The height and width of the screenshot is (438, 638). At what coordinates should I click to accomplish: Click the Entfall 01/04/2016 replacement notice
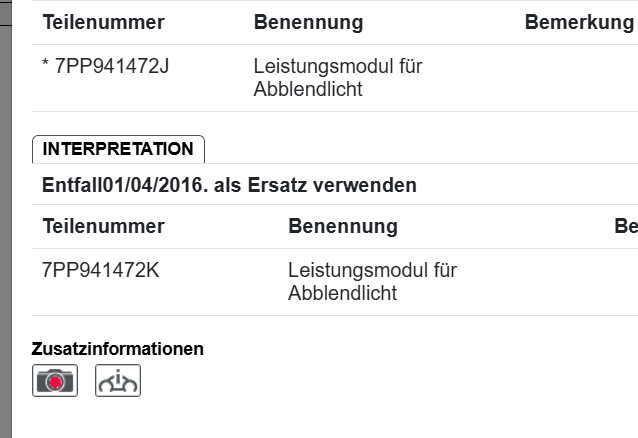click(x=229, y=185)
